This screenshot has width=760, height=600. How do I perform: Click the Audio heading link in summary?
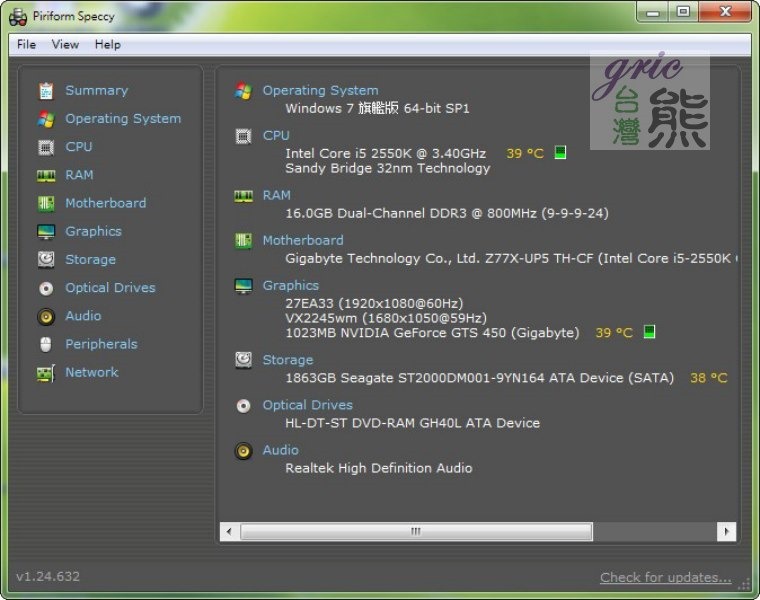click(x=281, y=450)
